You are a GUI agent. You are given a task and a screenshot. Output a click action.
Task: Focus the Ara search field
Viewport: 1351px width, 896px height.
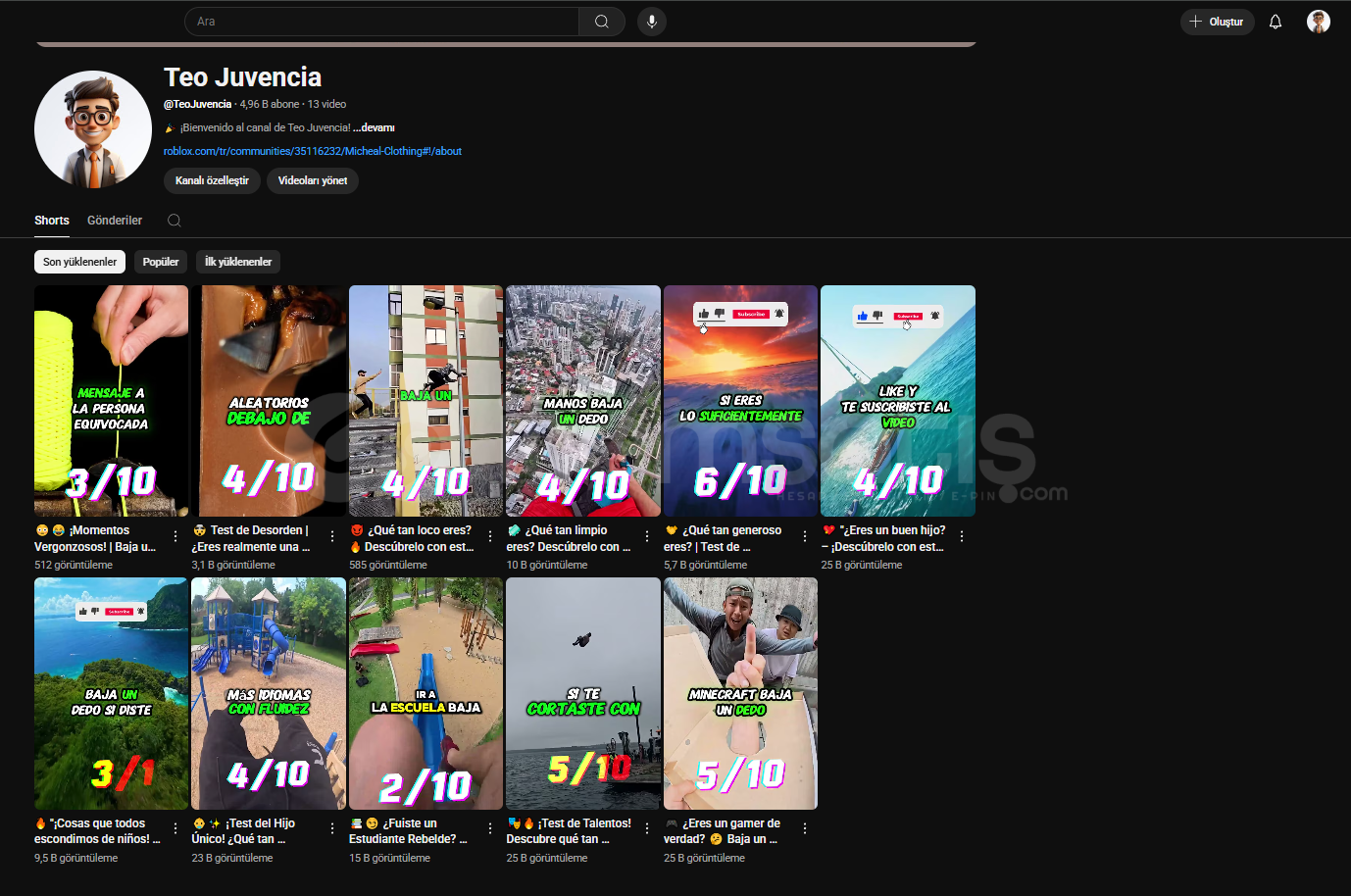[382, 22]
